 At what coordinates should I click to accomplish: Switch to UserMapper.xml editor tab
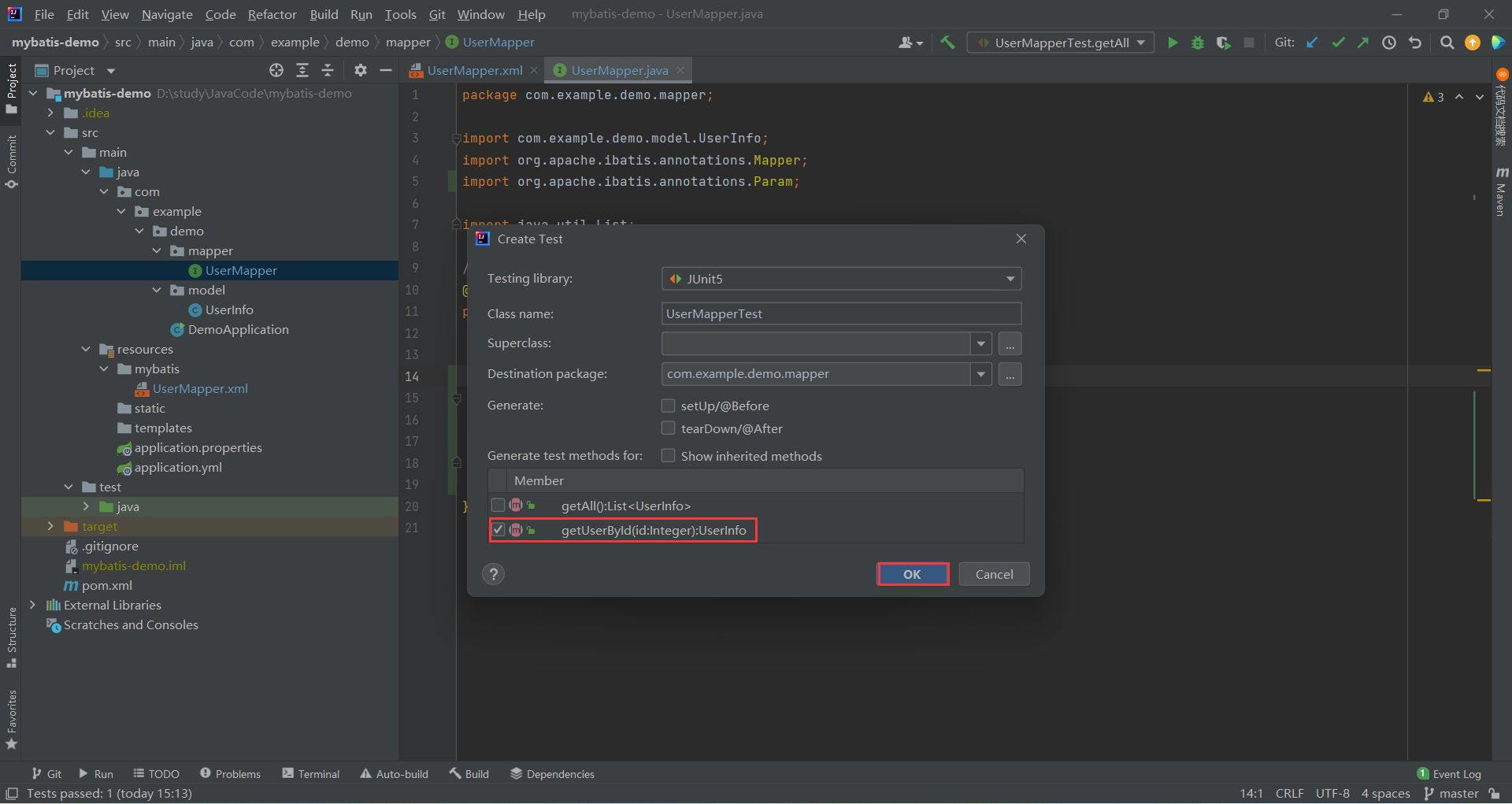474,70
